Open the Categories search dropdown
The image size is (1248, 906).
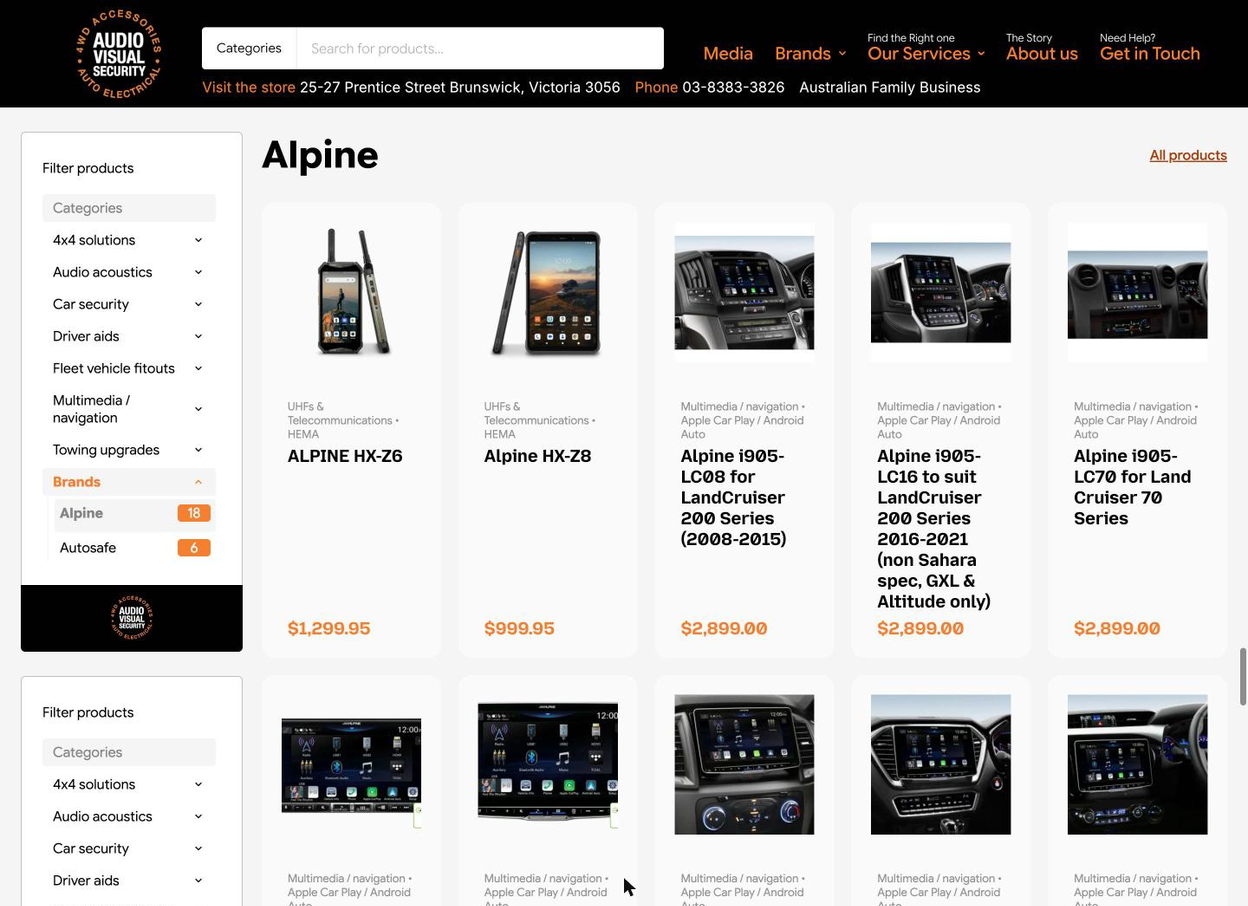(249, 48)
